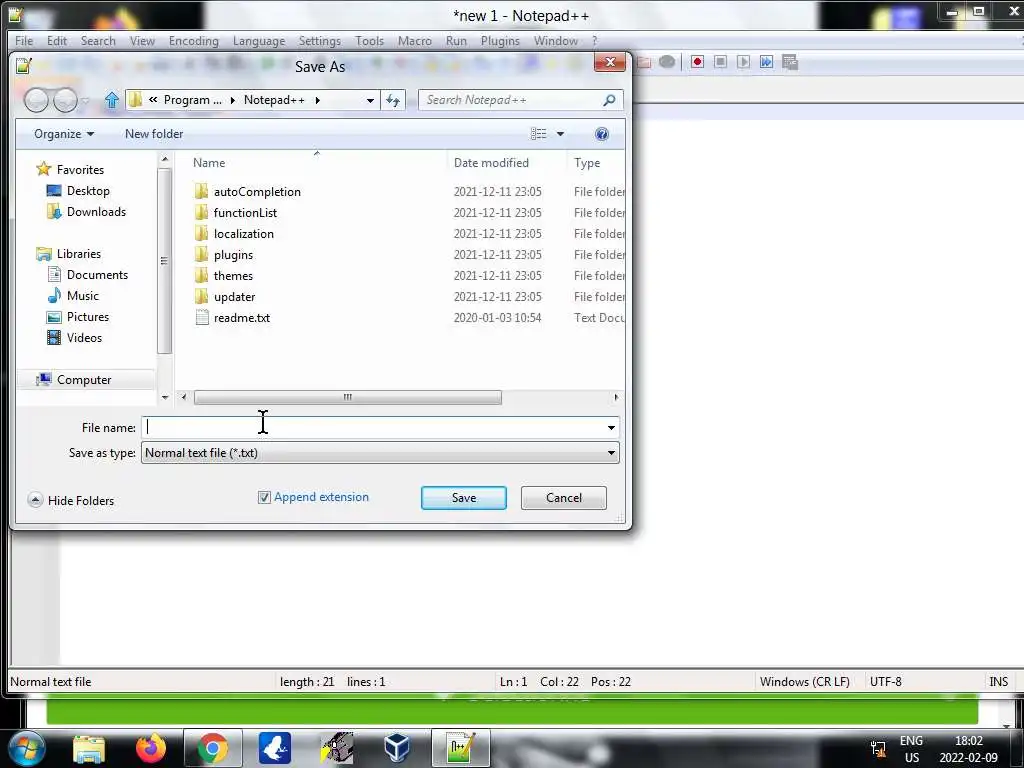Screen dimensions: 1024x768
Task: Click the Save Current Recorded Macro icon
Action: click(x=790, y=62)
